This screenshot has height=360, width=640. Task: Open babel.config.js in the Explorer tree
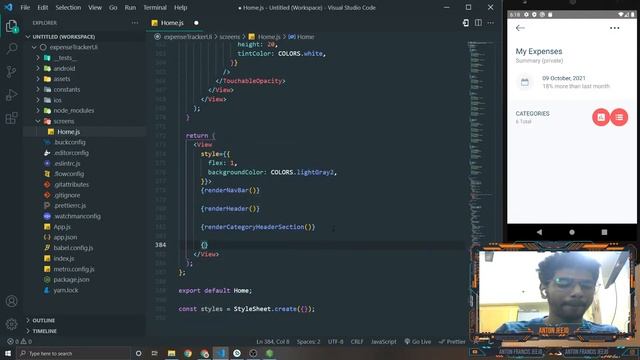tap(73, 248)
